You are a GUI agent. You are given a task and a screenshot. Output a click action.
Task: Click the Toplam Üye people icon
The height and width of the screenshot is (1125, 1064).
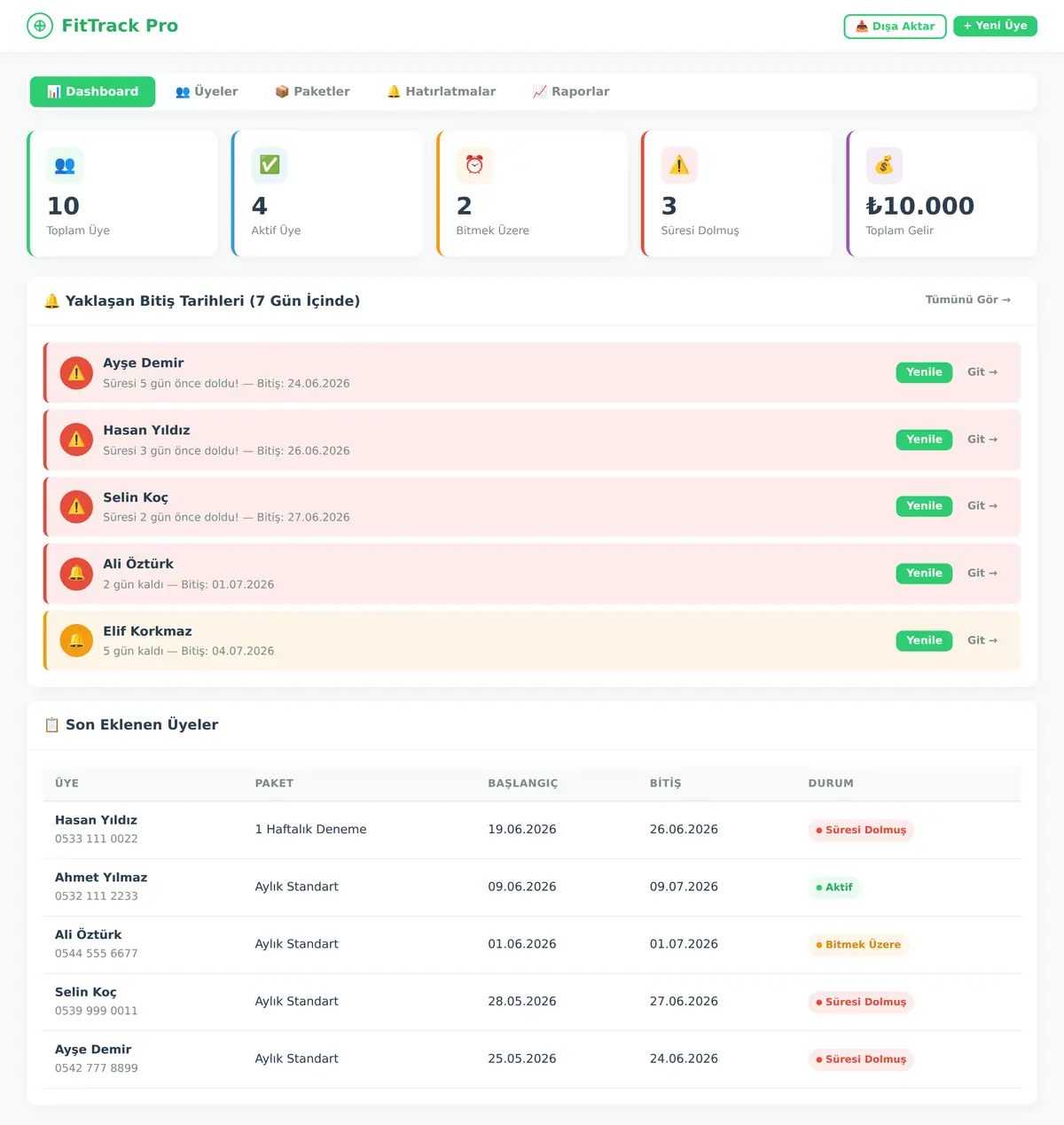tap(65, 165)
